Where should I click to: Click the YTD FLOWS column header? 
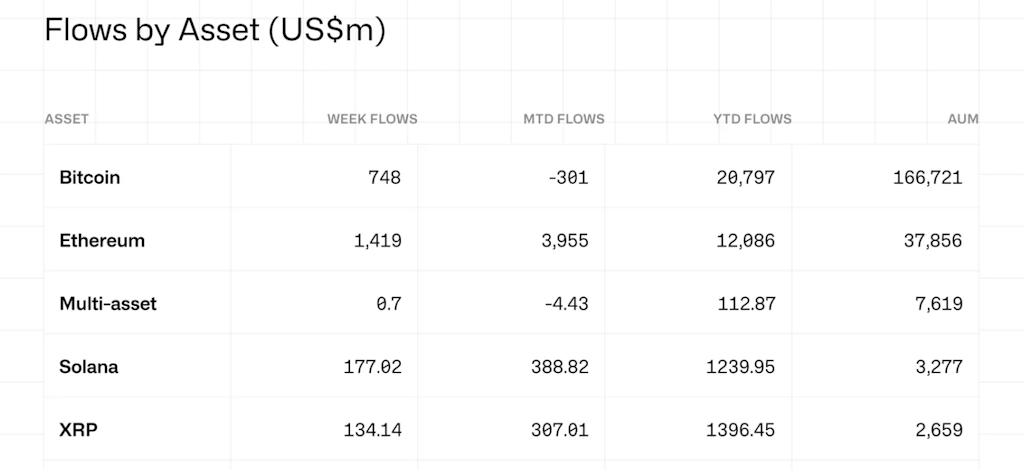(x=752, y=119)
